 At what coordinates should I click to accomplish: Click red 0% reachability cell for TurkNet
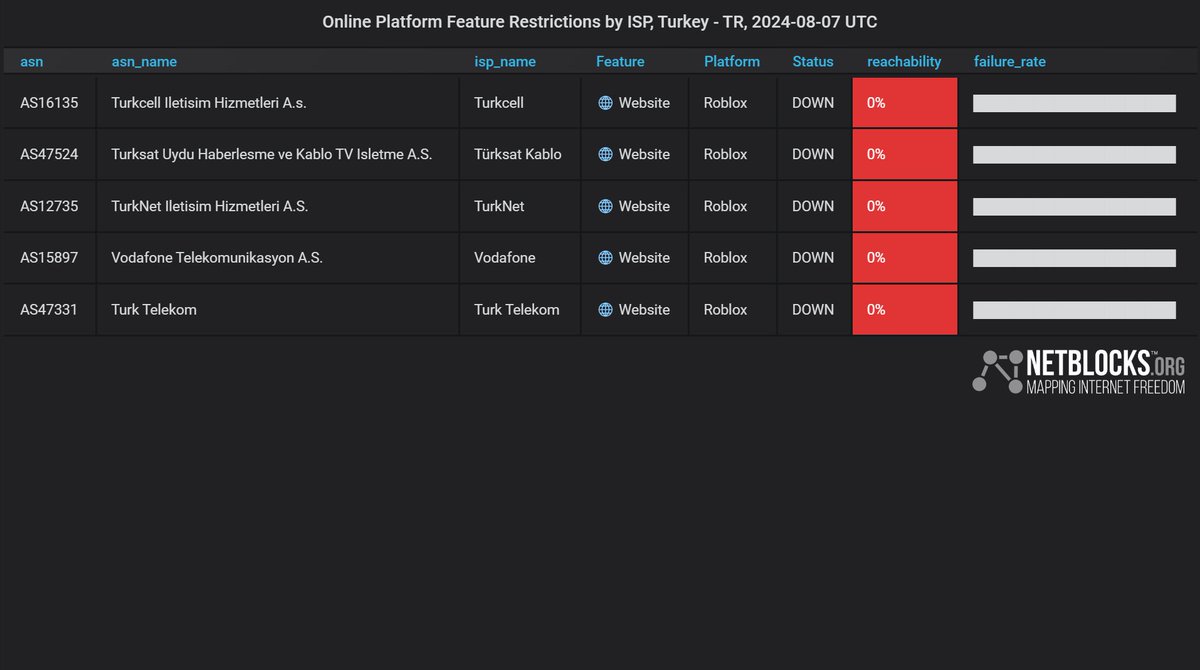point(905,206)
